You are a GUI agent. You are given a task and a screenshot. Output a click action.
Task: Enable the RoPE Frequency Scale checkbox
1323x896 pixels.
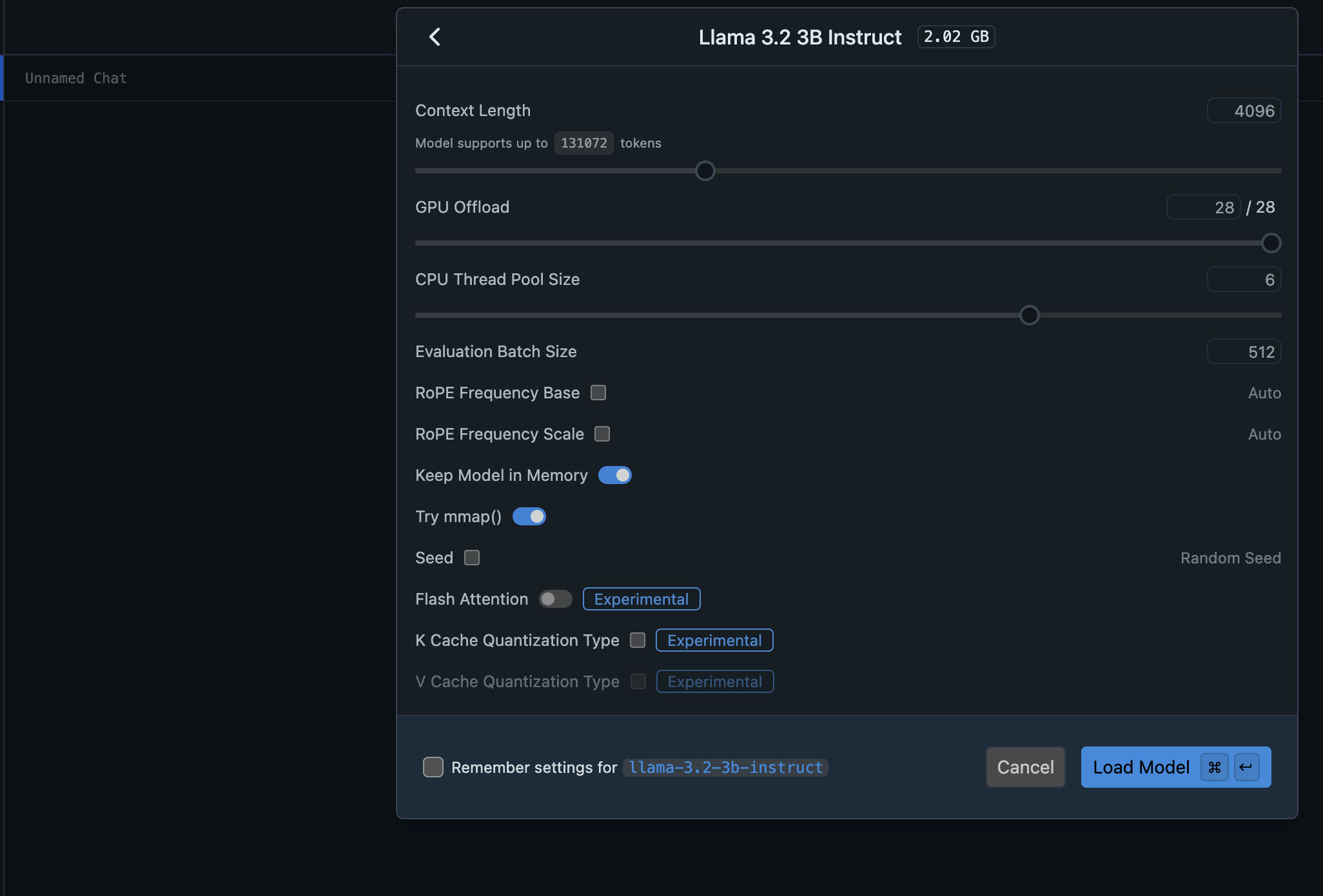click(602, 434)
